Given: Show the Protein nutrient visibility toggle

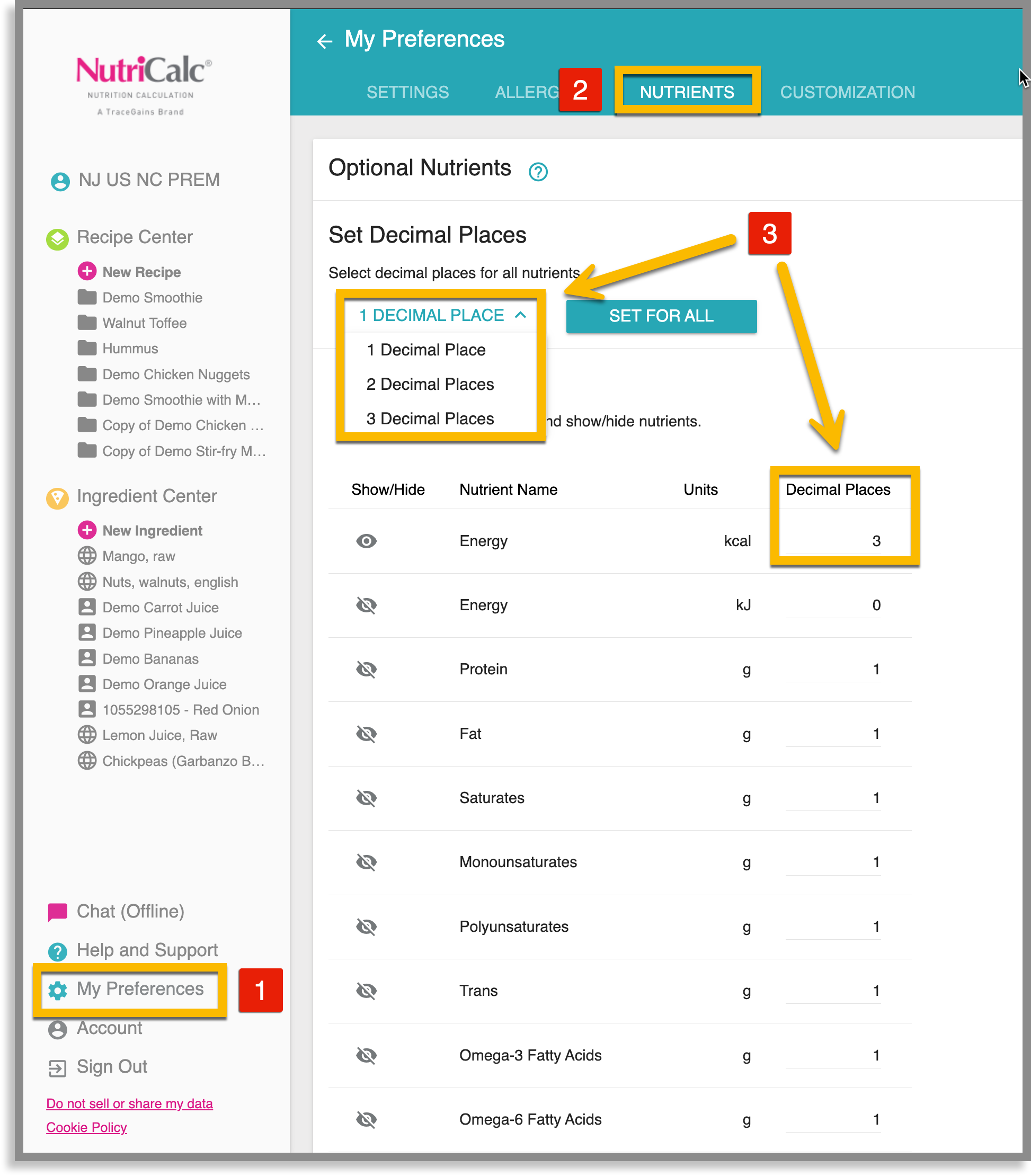Looking at the screenshot, I should pyautogui.click(x=367, y=669).
